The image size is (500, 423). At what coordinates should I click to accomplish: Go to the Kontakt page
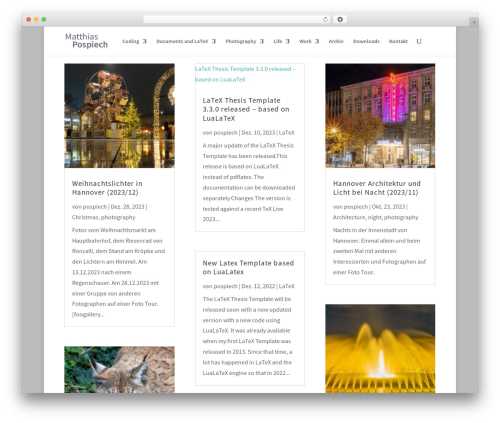click(x=398, y=41)
